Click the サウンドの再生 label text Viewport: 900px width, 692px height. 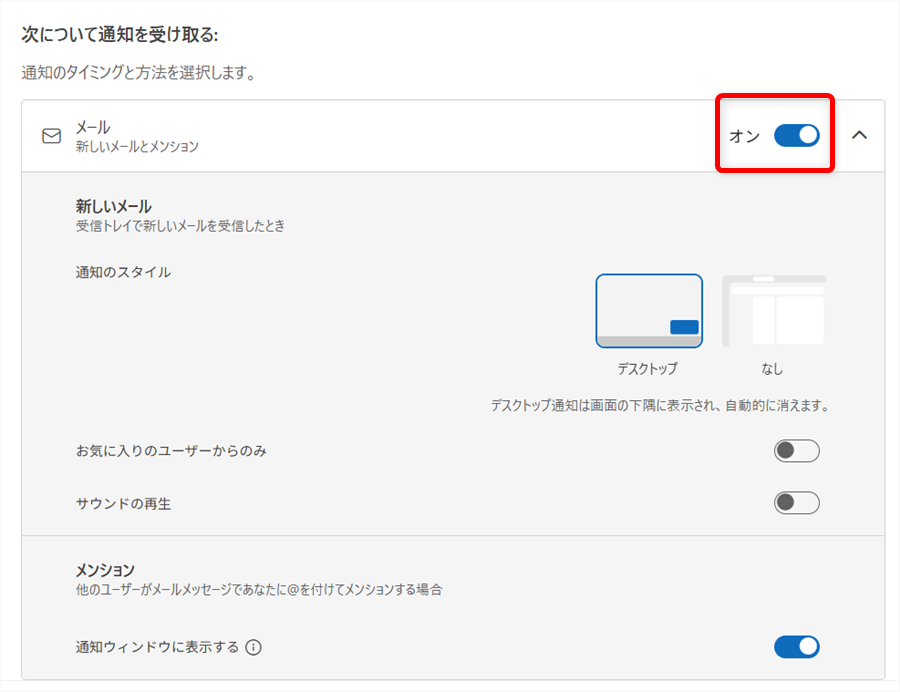pyautogui.click(x=123, y=504)
